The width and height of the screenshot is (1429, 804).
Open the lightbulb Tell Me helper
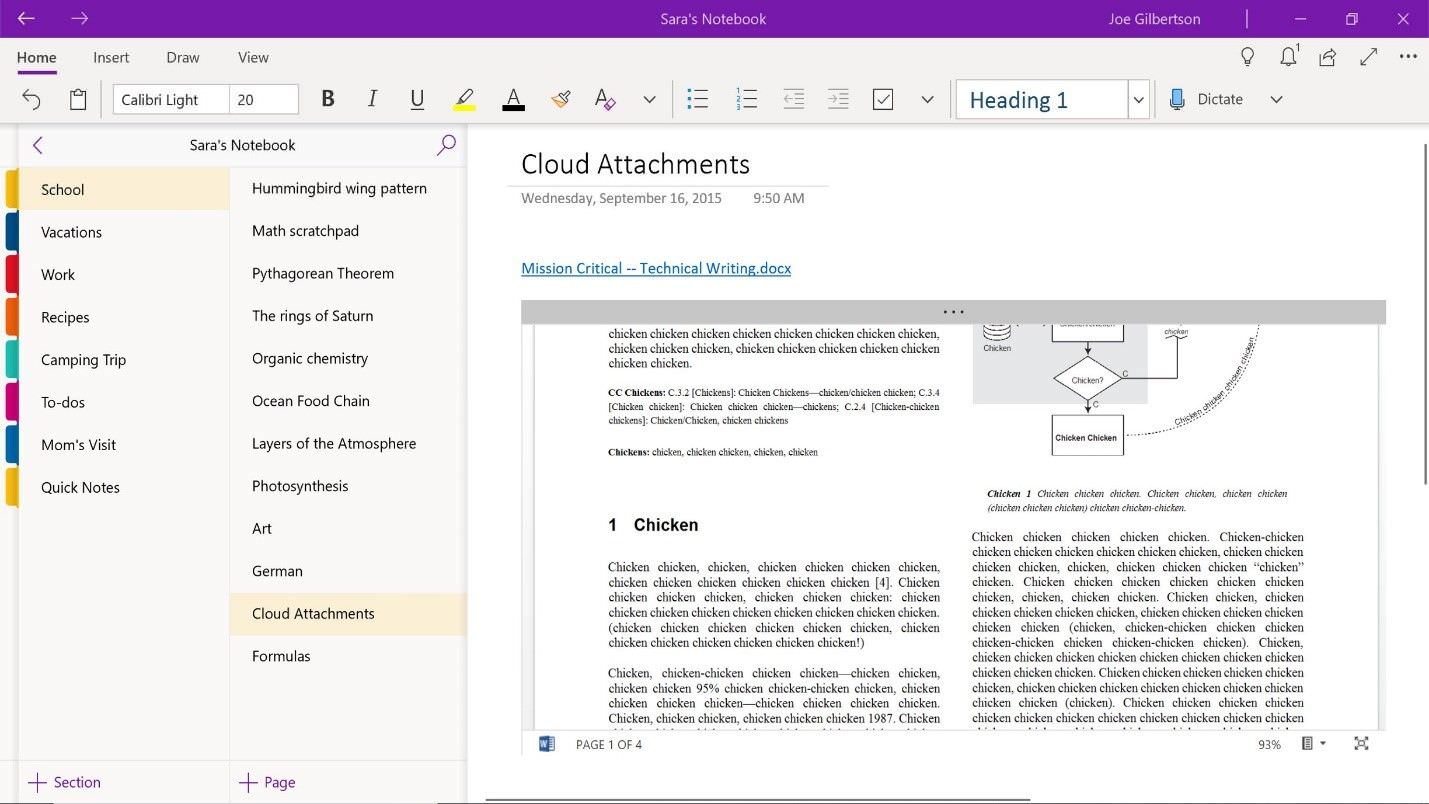pyautogui.click(x=1247, y=57)
